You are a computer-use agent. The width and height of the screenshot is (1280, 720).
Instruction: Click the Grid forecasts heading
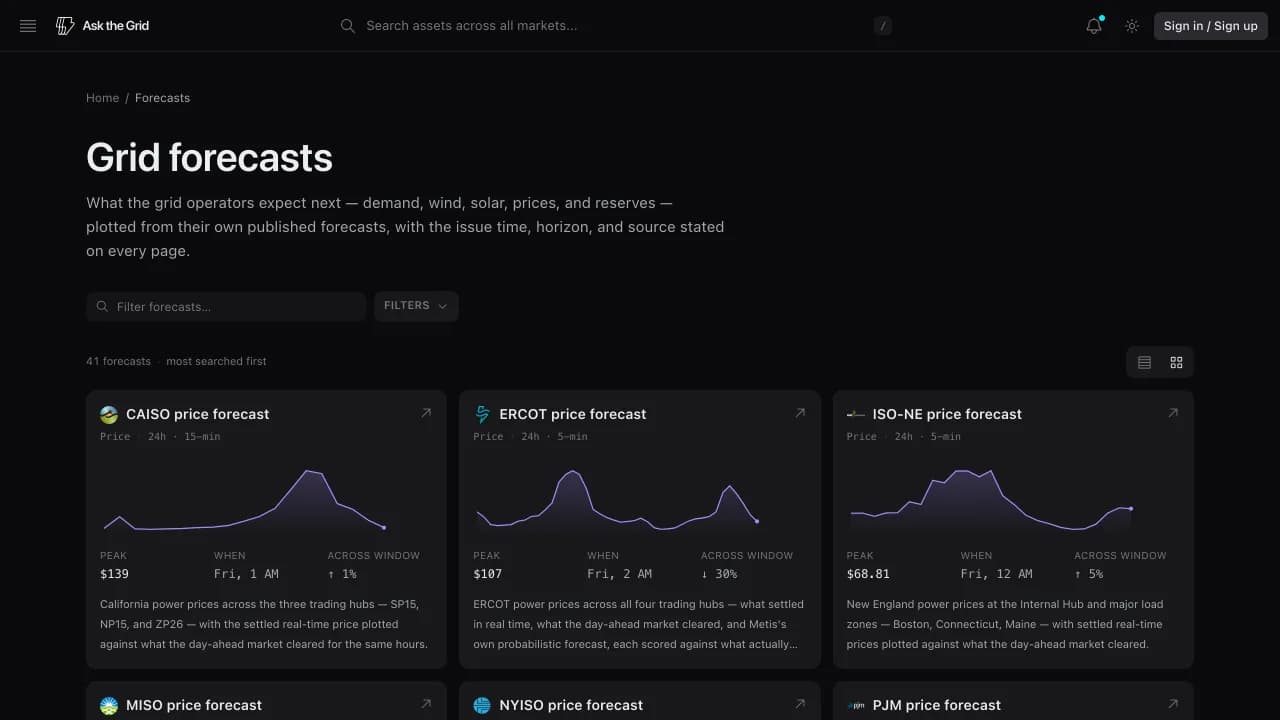tap(209, 158)
